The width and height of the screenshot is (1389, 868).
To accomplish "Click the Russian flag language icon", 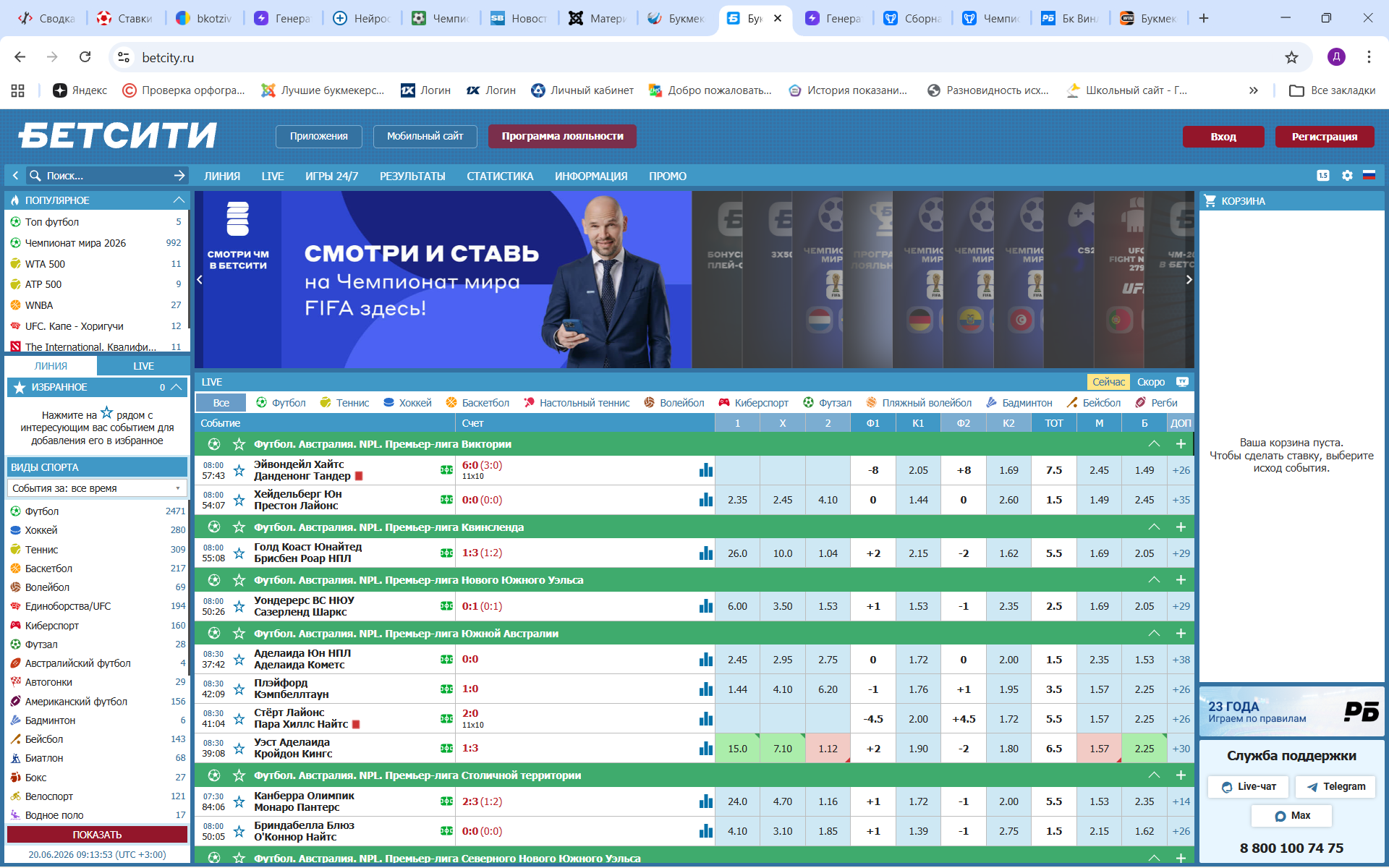I will coord(1369,176).
